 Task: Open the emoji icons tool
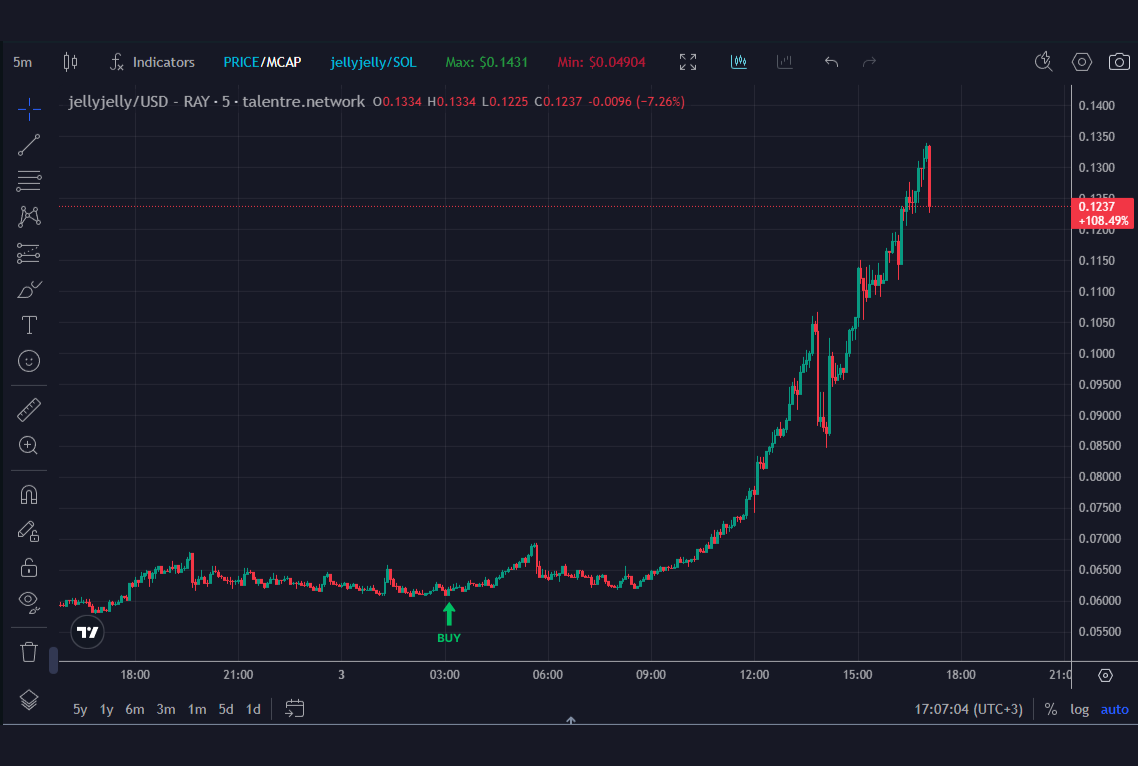[x=29, y=361]
